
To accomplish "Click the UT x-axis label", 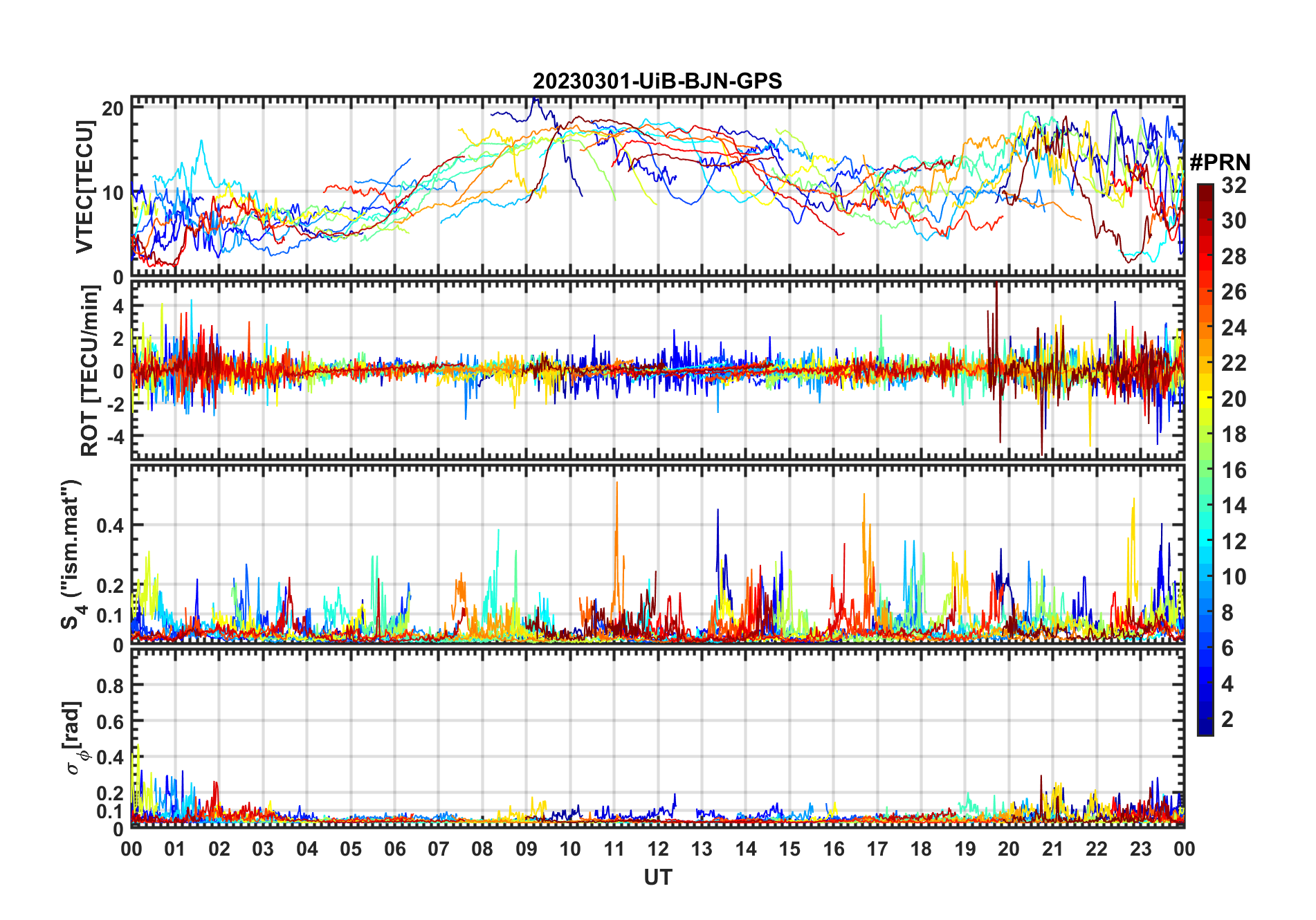I will (x=657, y=878).
